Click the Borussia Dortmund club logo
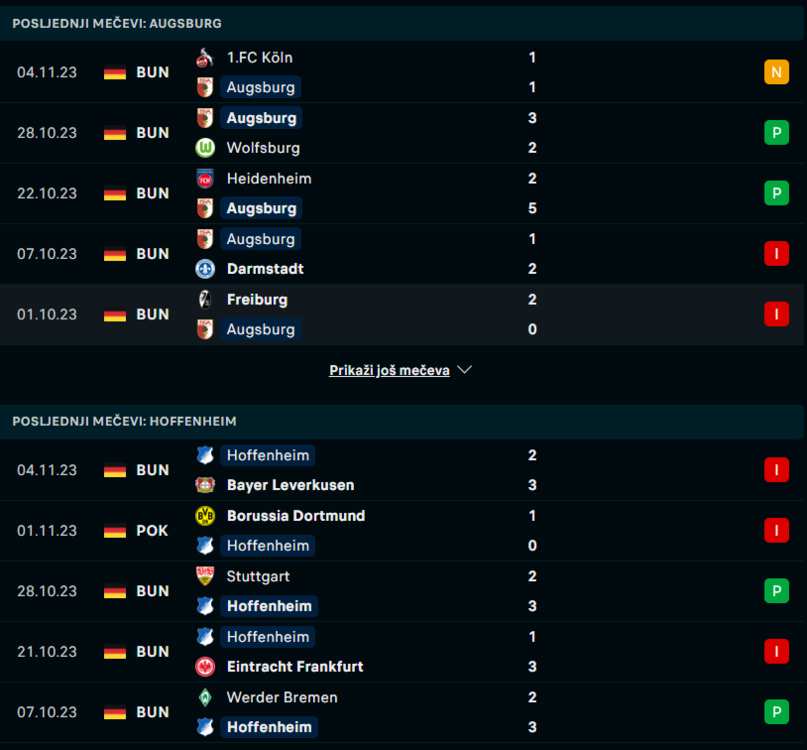The width and height of the screenshot is (807, 750). (x=205, y=516)
